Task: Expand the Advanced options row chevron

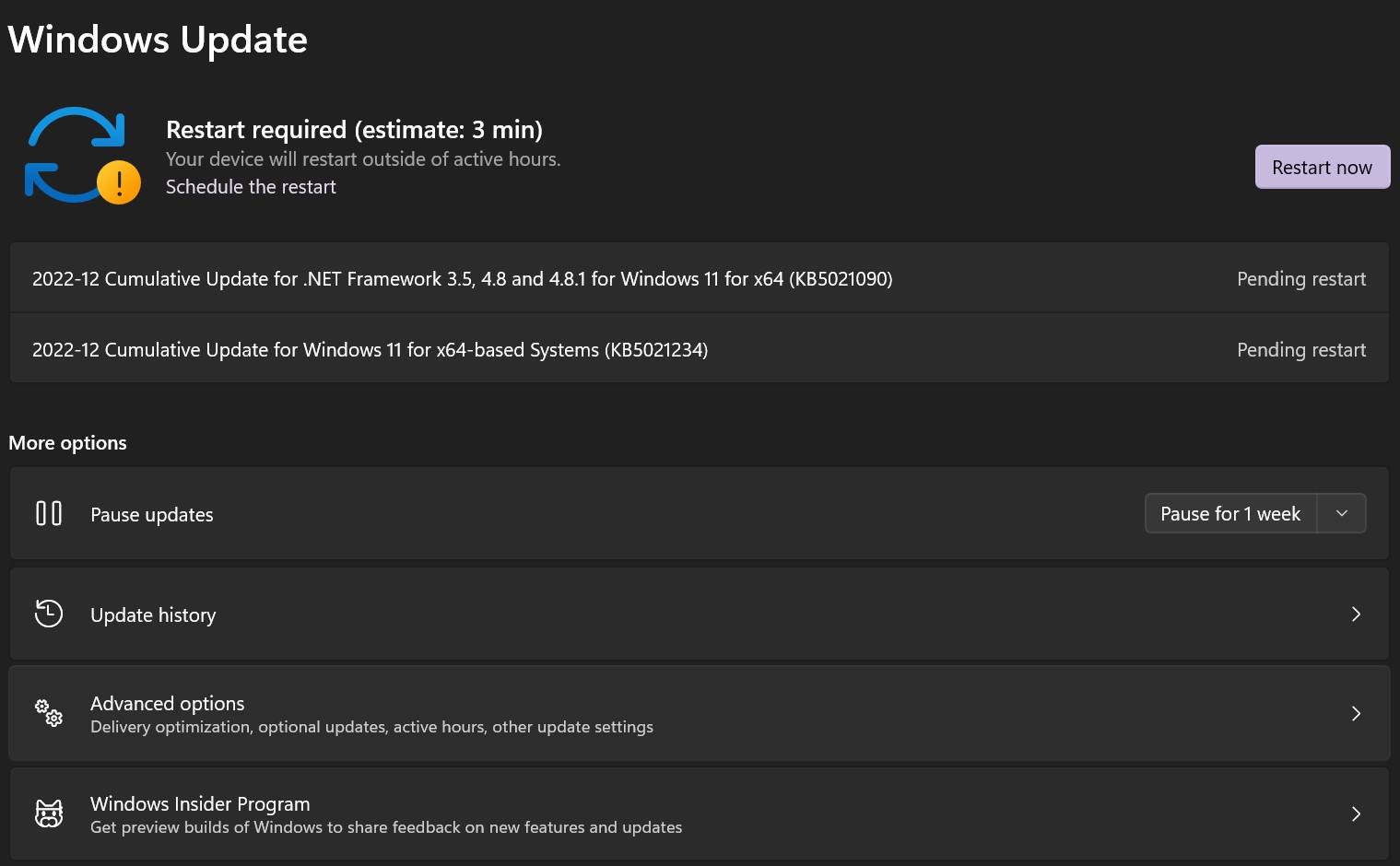Action: pos(1356,713)
